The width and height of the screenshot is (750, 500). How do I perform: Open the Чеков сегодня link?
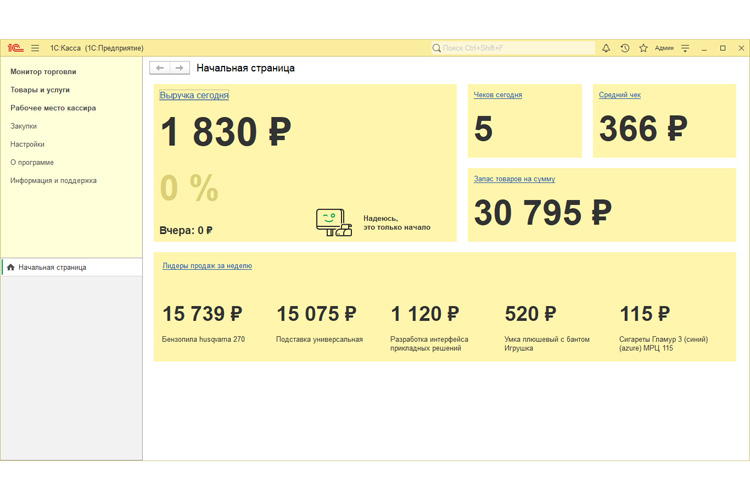click(x=498, y=95)
